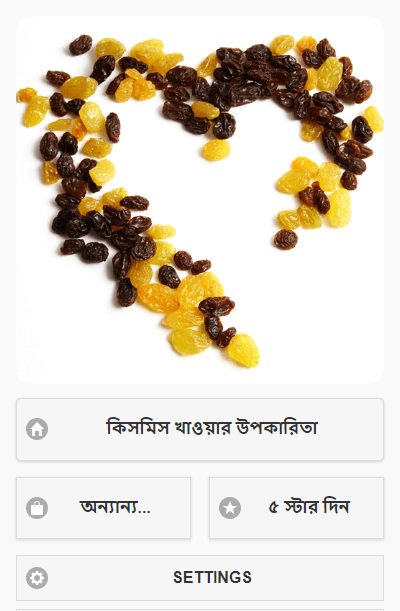Viewport: 400px width, 611px height.
Task: Tap the home icon beside কিসমিস খাওয়ার উপকারিতা
Action: coord(37,429)
